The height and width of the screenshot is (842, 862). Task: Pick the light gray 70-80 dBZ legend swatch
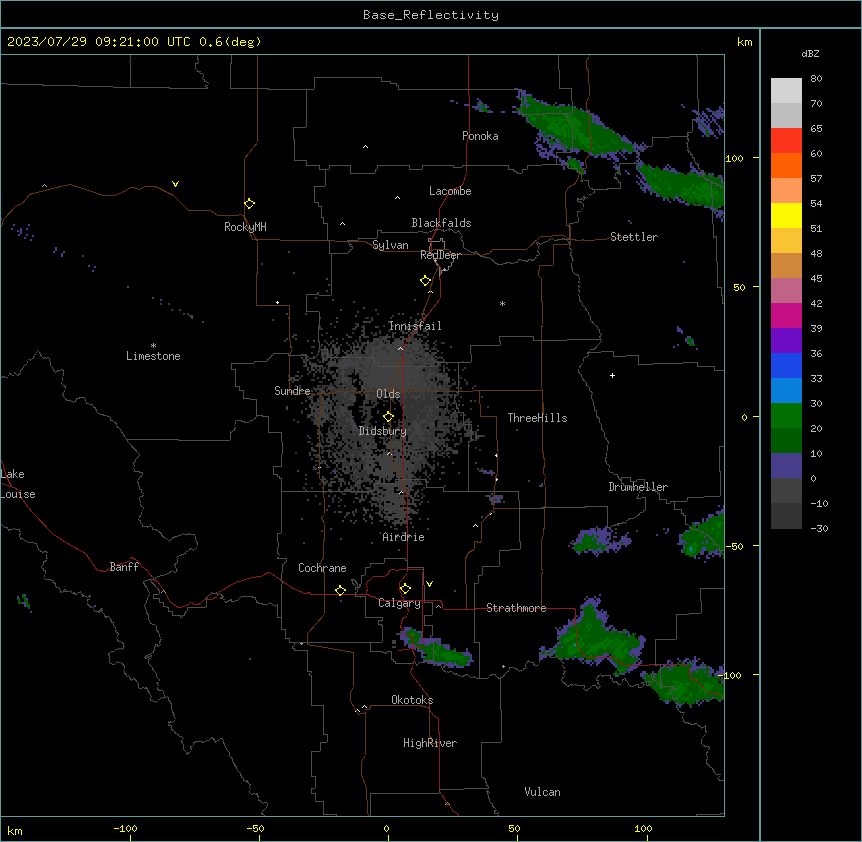(786, 91)
